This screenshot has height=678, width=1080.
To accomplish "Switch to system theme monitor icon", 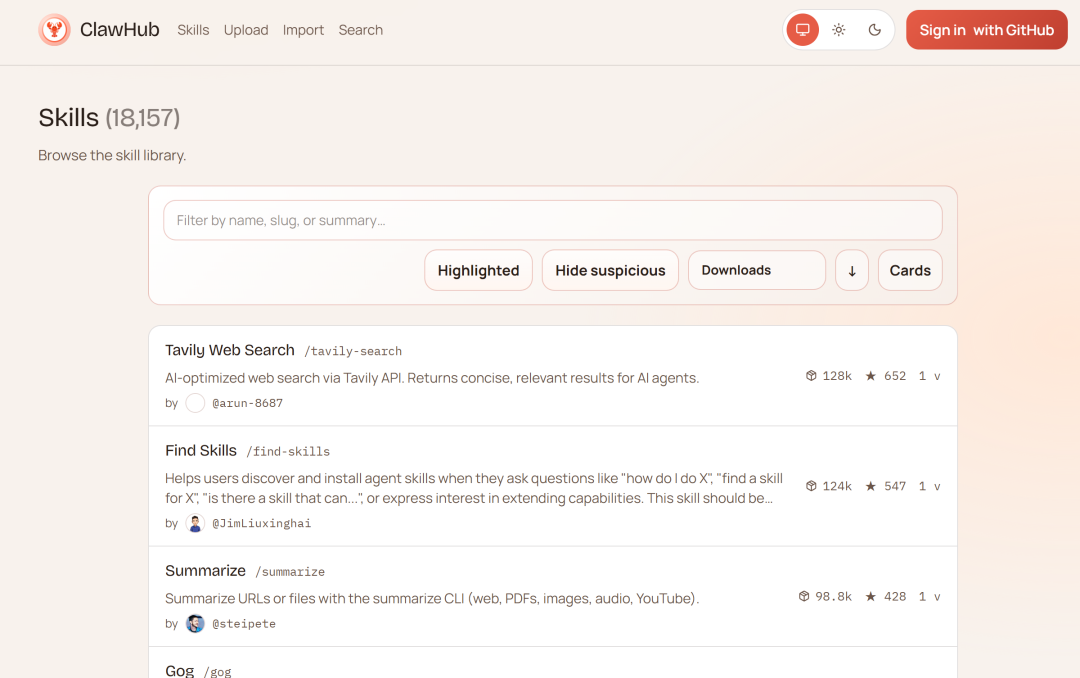I will pos(802,30).
